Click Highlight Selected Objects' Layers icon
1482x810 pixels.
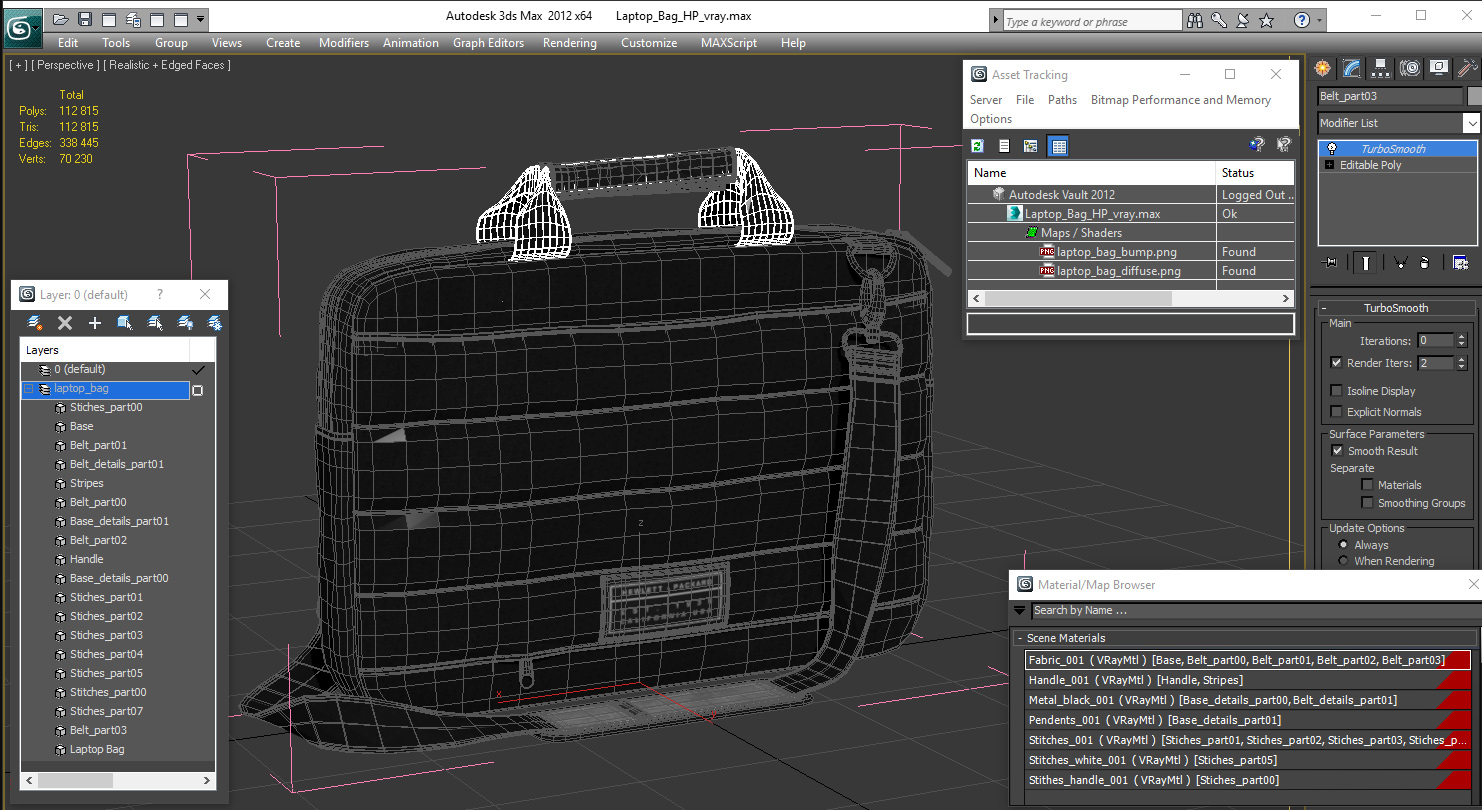pyautogui.click(x=155, y=323)
